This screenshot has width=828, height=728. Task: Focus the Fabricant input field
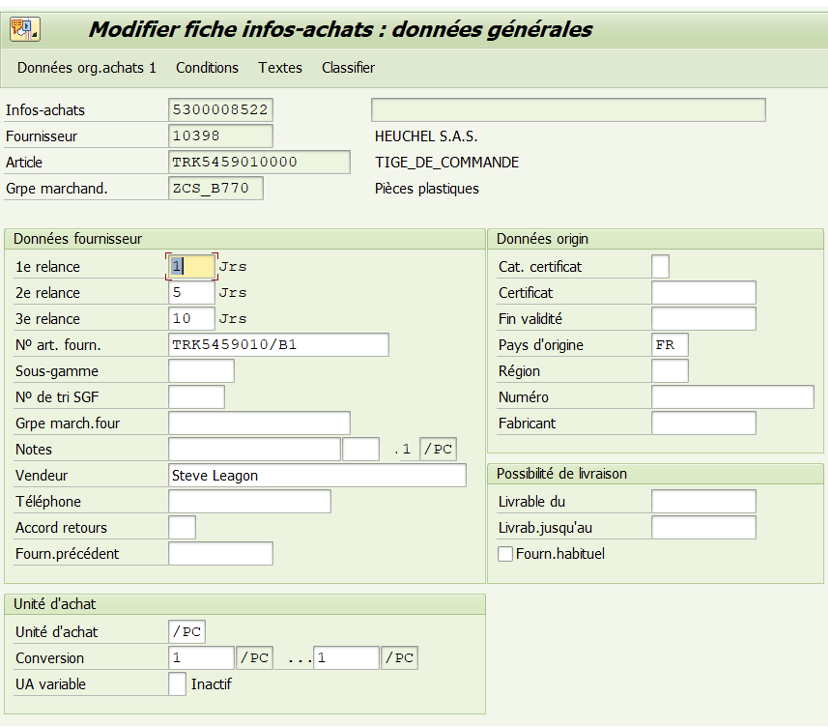click(x=703, y=423)
